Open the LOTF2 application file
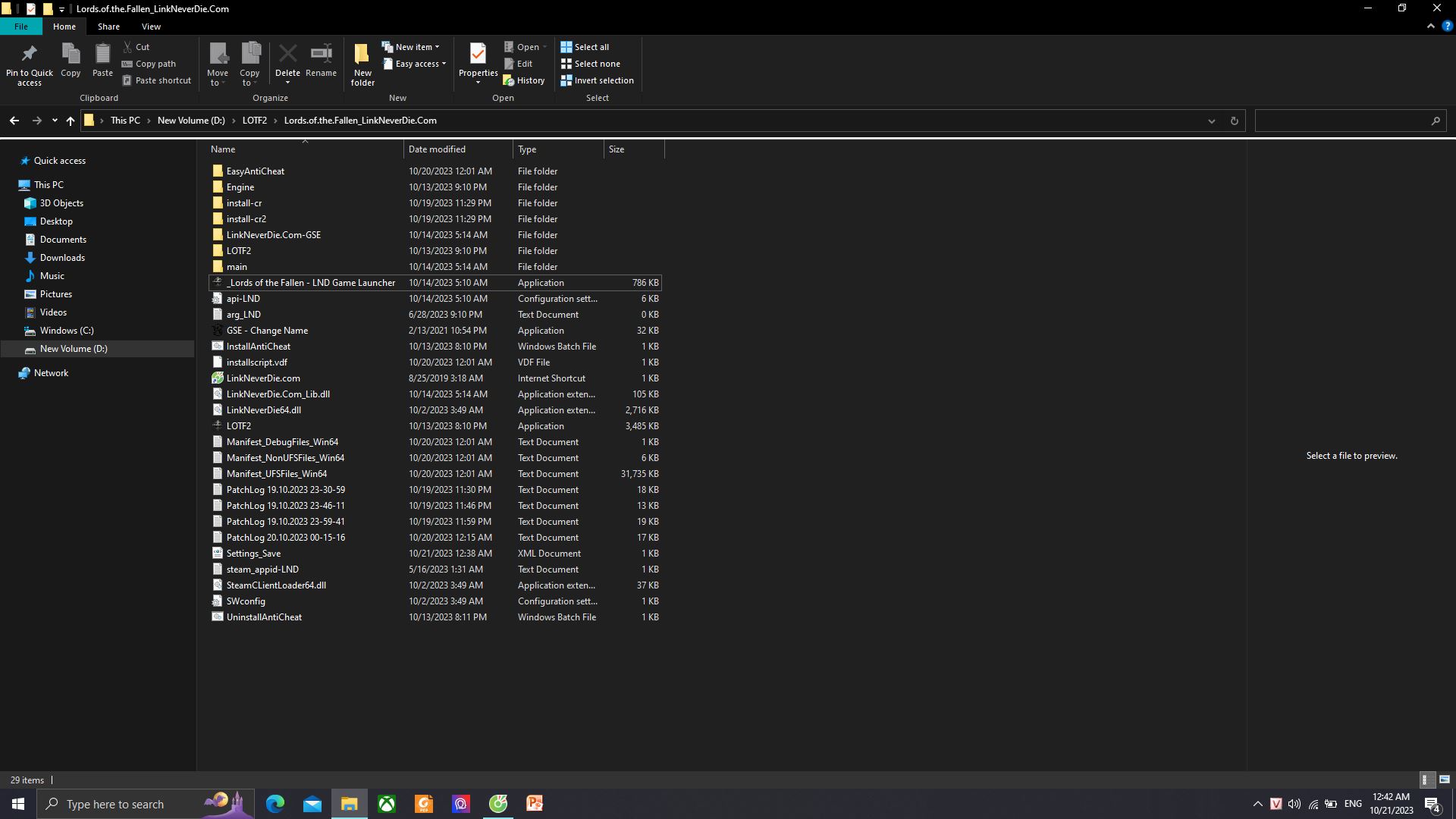Image resolution: width=1456 pixels, height=819 pixels. (238, 425)
